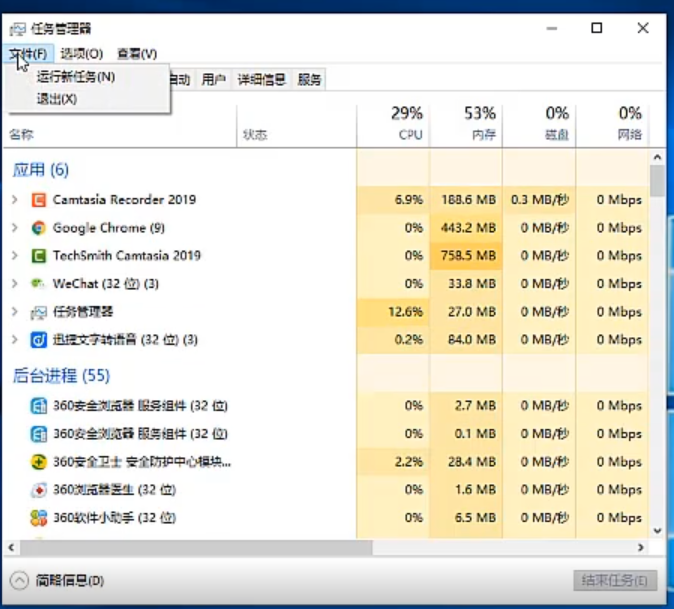Open the 选项(O) menu
Image resolution: width=674 pixels, height=609 pixels.
81,54
